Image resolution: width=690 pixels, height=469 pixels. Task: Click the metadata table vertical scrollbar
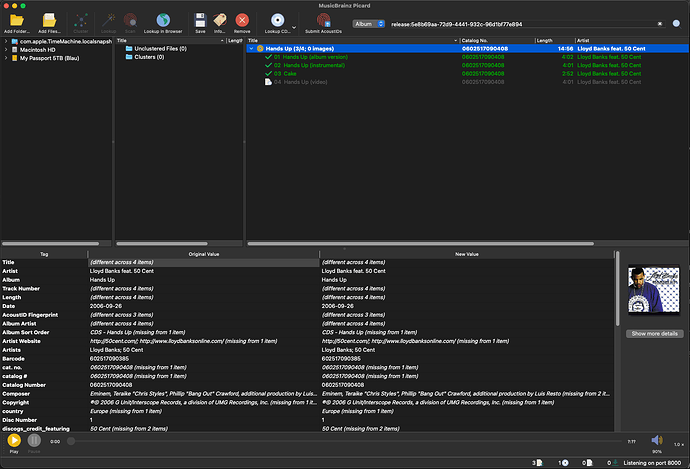coord(617,288)
